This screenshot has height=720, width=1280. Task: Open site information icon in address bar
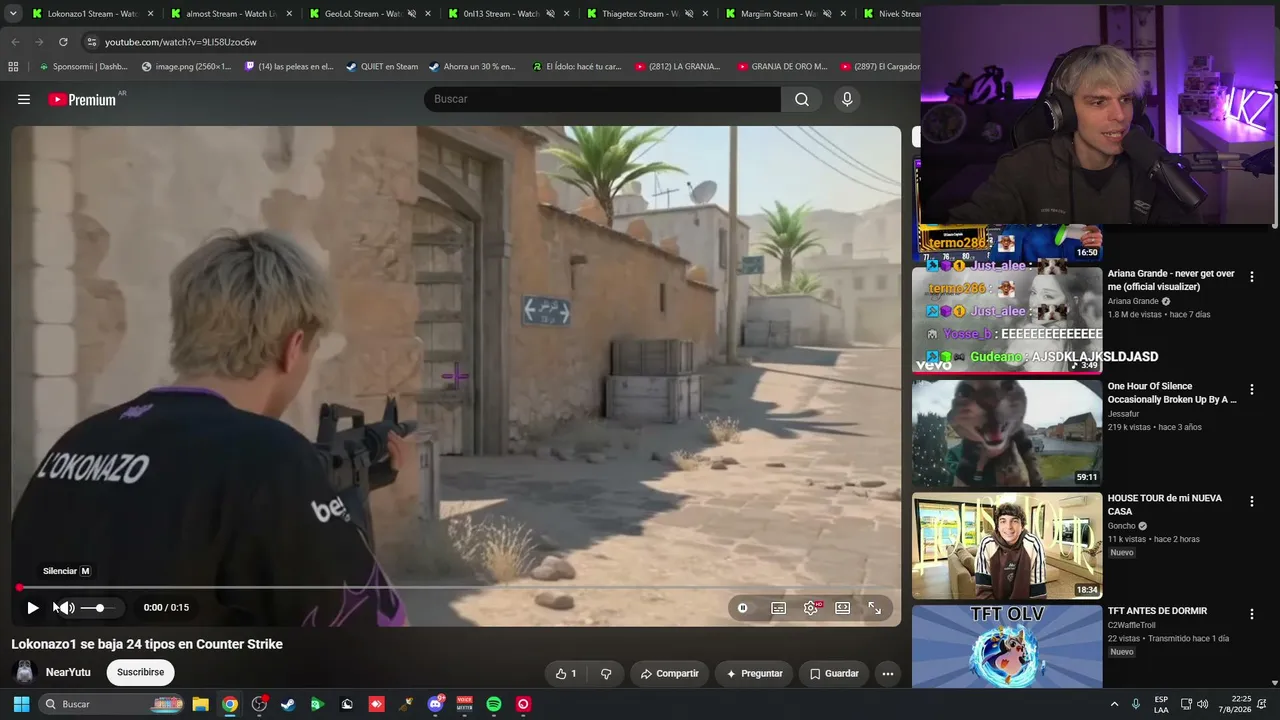tap(91, 42)
